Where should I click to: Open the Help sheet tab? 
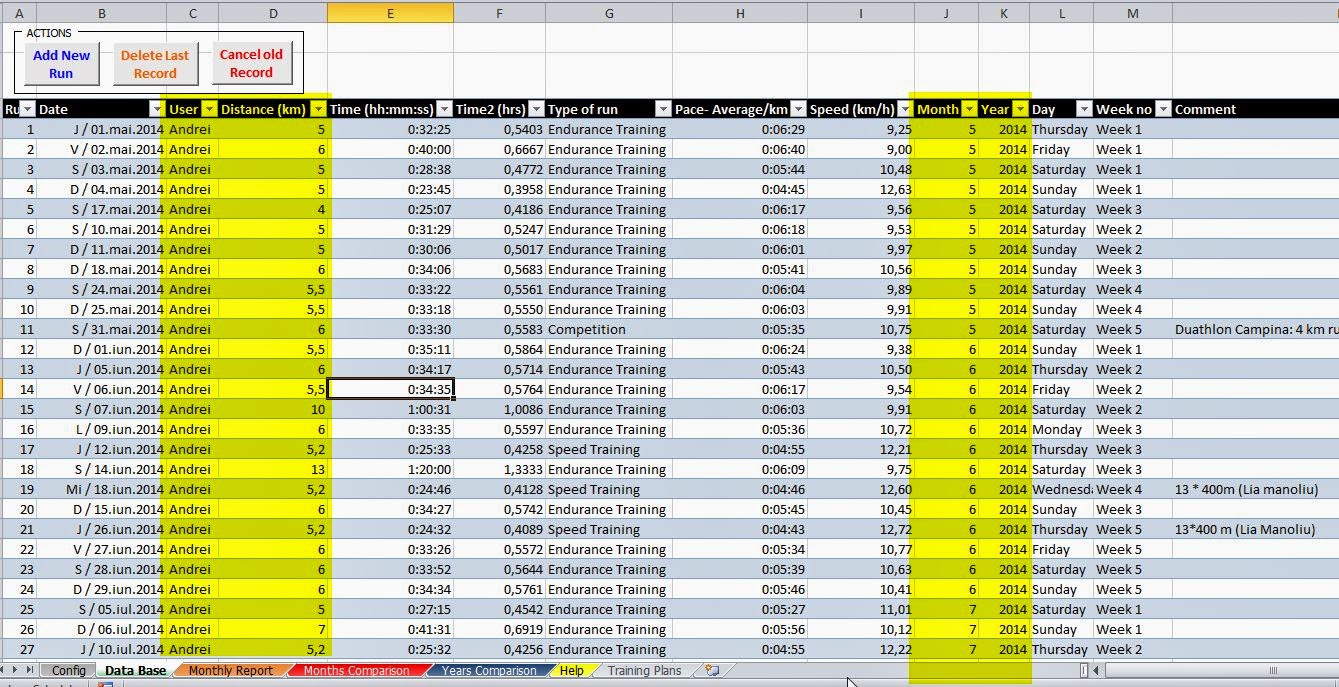[x=572, y=670]
